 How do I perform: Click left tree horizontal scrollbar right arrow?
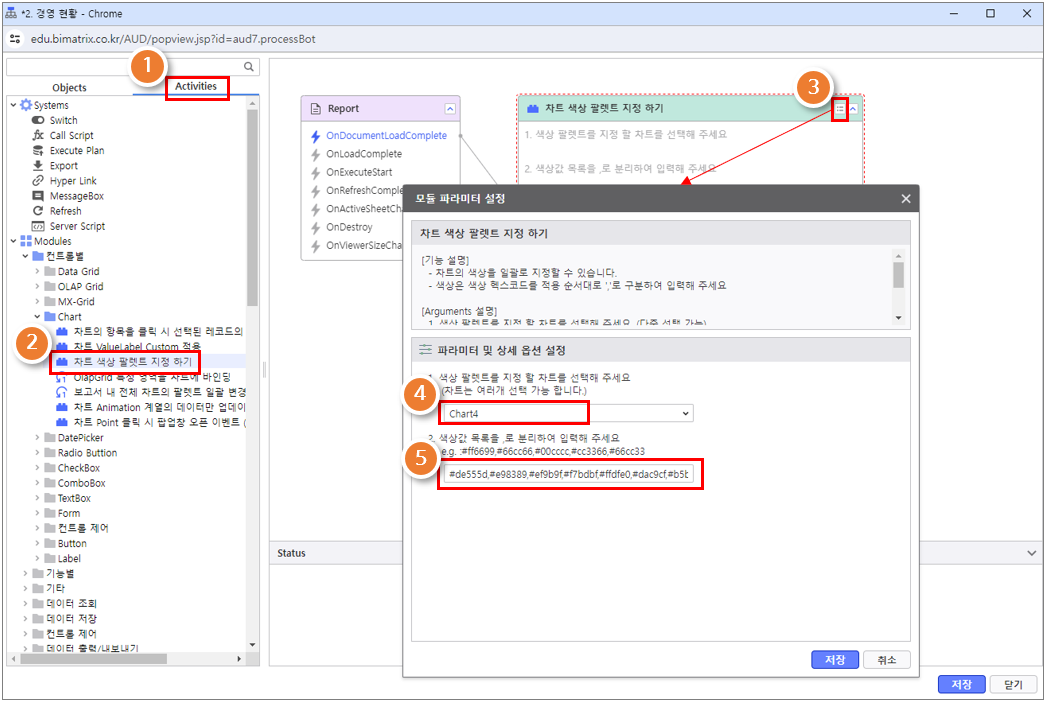239,659
